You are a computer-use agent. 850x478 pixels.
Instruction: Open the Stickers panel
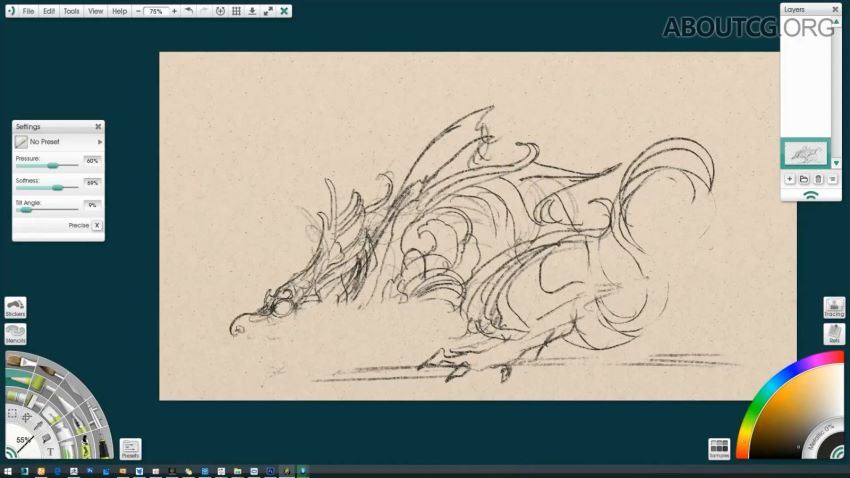click(x=15, y=308)
